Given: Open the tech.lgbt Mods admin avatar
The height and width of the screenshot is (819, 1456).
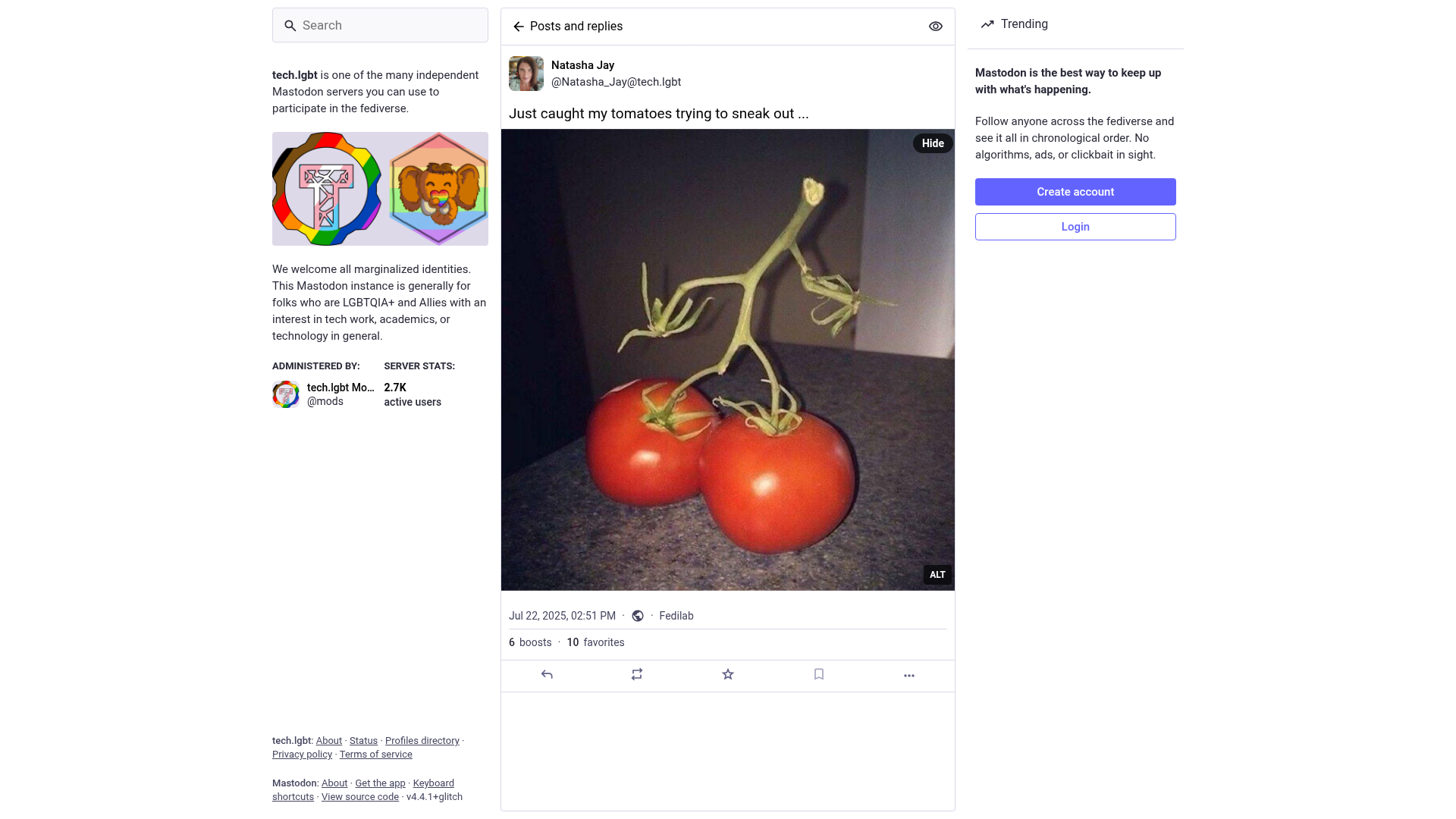Looking at the screenshot, I should [286, 394].
